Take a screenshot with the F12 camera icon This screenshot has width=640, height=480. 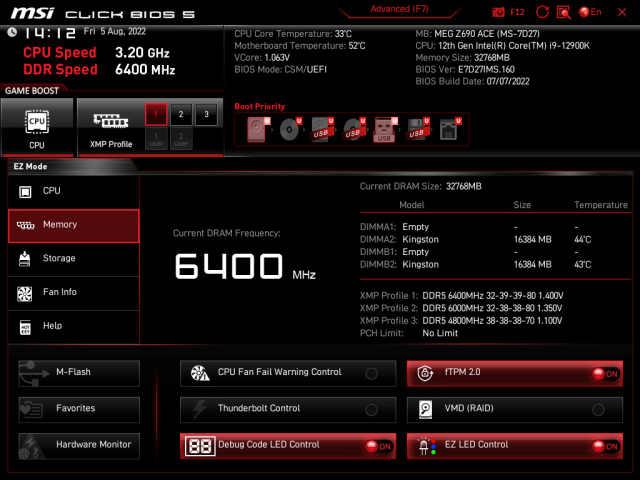498,12
